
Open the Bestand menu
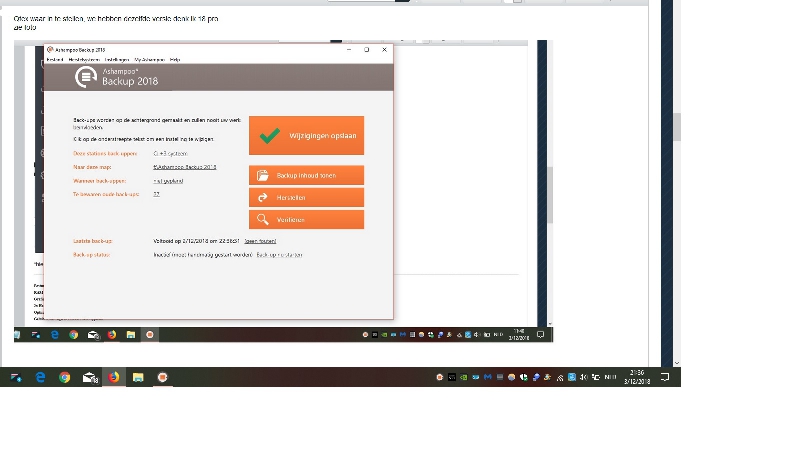(54, 60)
